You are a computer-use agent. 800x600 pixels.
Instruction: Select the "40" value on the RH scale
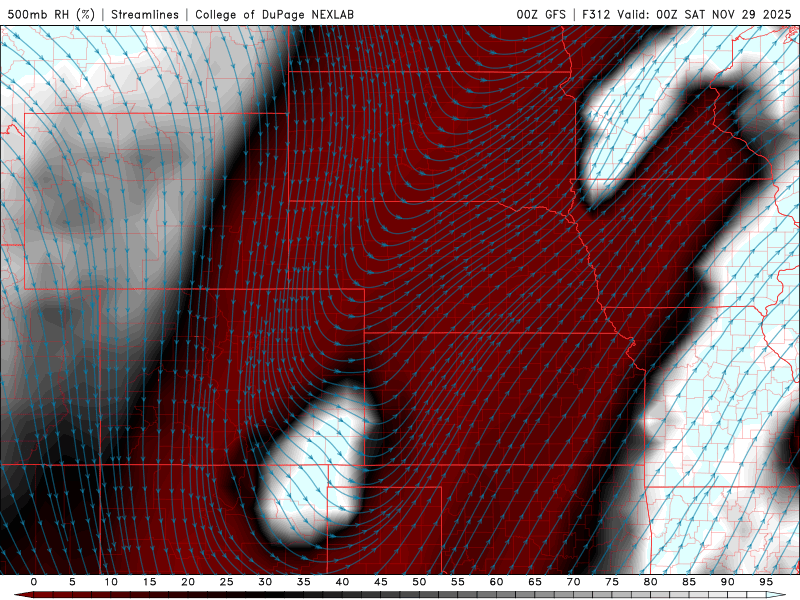coord(342,582)
